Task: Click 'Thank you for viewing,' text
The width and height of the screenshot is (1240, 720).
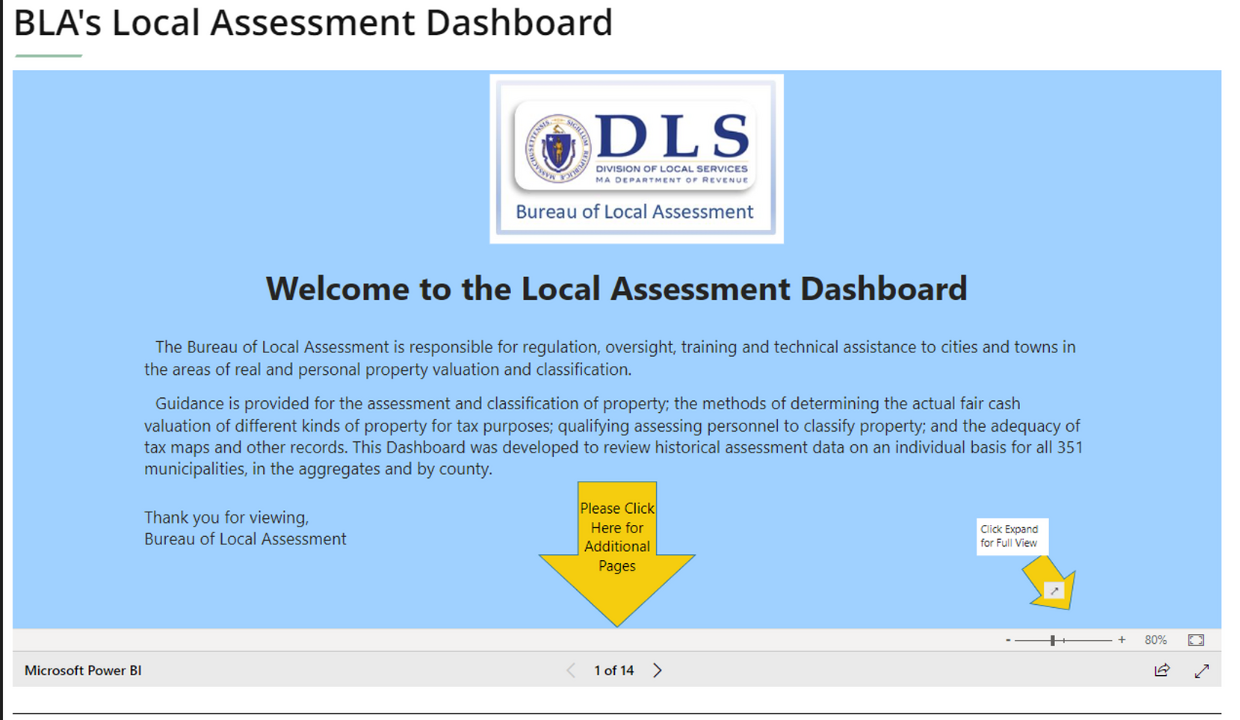Action: click(x=226, y=517)
